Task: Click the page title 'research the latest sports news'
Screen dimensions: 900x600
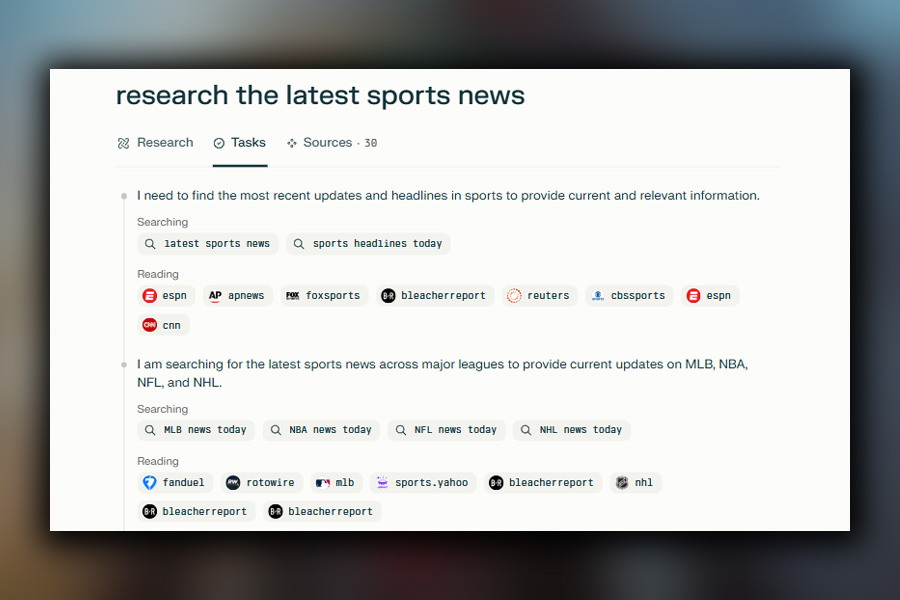Action: (x=320, y=96)
